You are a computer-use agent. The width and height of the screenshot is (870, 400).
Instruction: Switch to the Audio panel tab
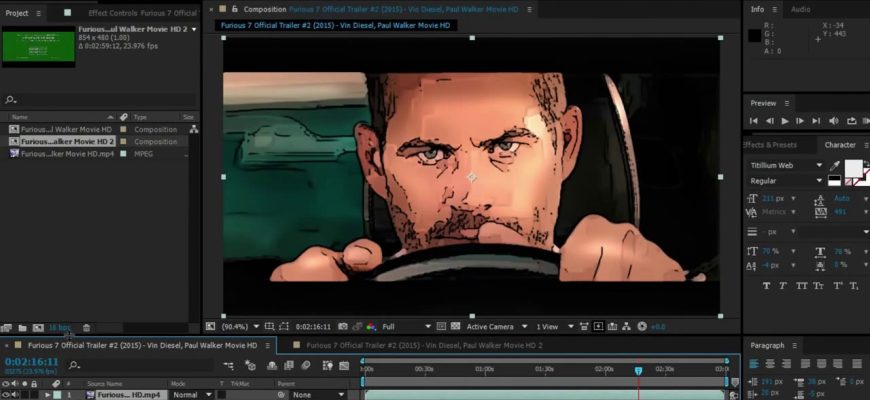pyautogui.click(x=800, y=9)
